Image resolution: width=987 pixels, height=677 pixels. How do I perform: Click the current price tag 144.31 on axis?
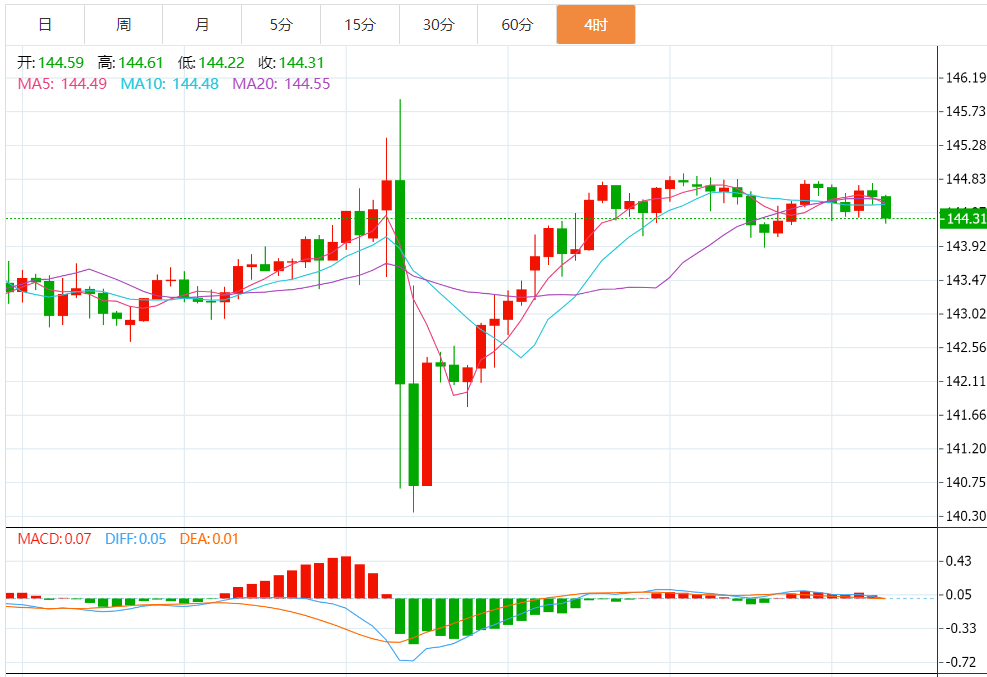pyautogui.click(x=964, y=218)
